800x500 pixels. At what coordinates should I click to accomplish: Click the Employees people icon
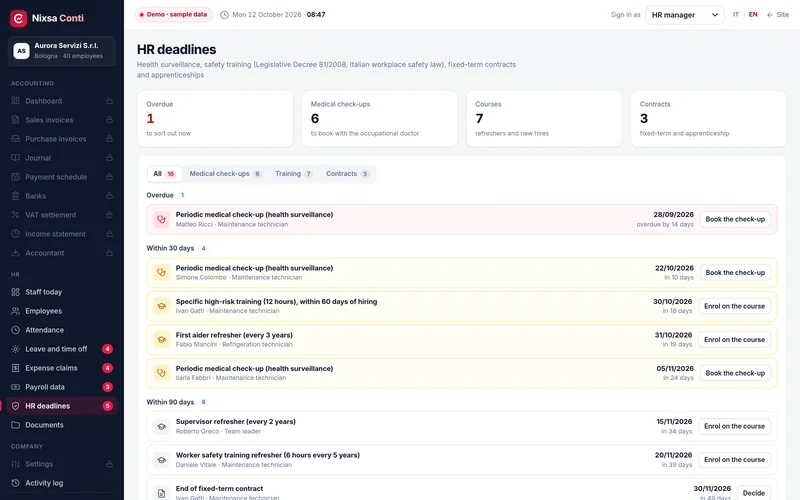pyautogui.click(x=15, y=311)
